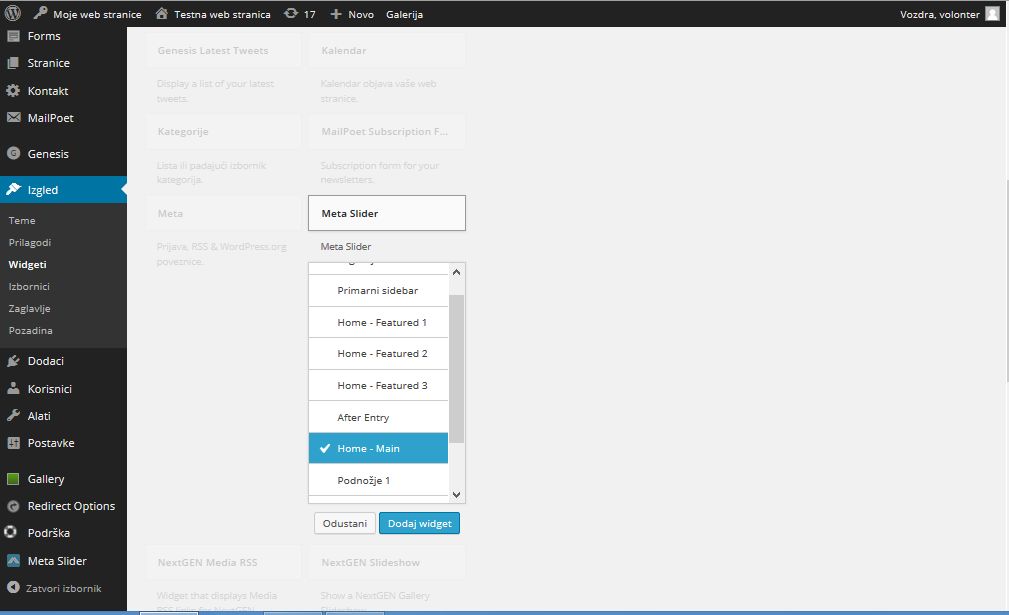Screen dimensions: 1009x615
Task: Click the home icon for Testna web stranica
Action: click(x=162, y=13)
